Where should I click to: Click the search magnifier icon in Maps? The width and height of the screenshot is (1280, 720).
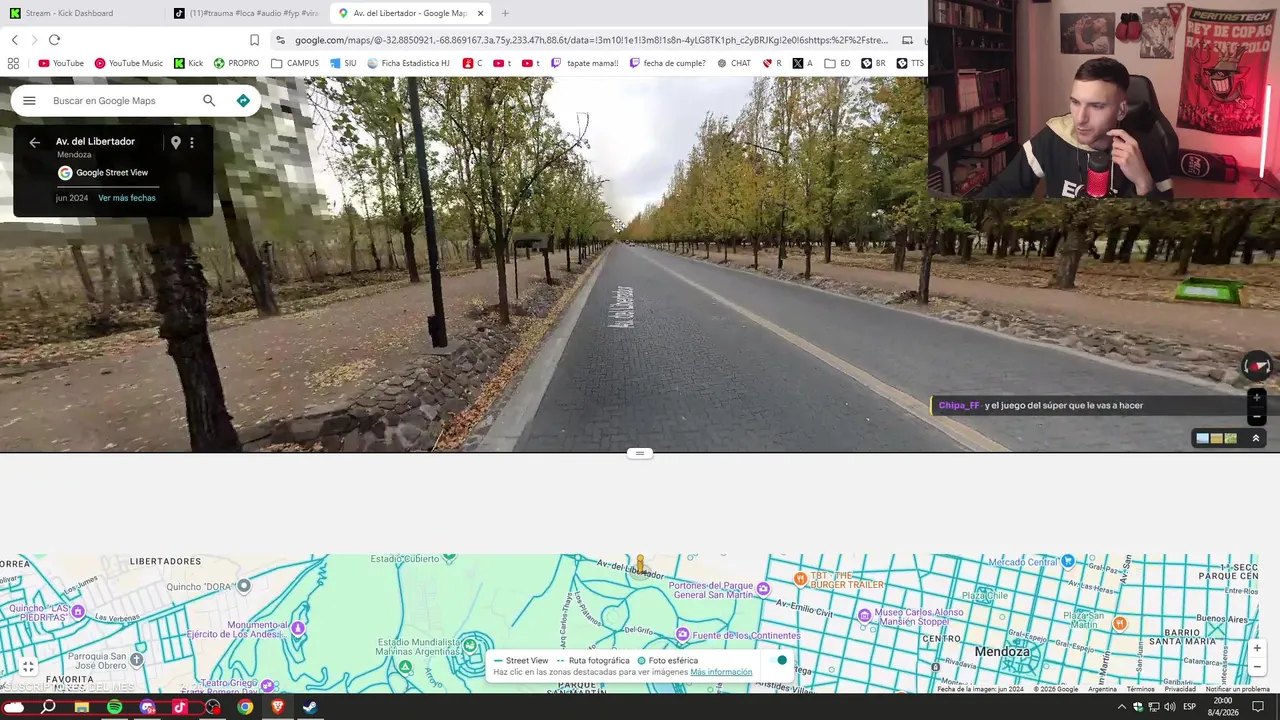click(x=209, y=101)
